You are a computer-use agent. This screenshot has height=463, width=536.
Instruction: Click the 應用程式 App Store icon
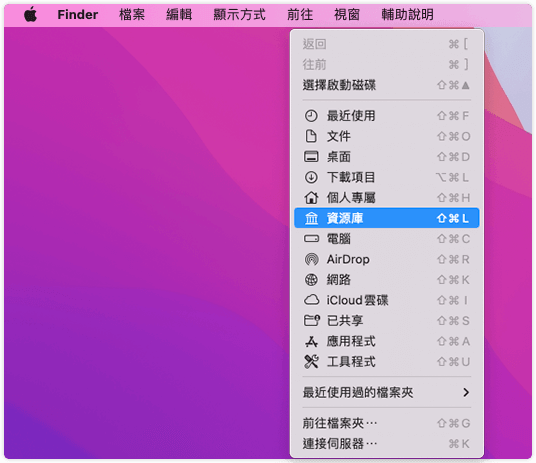pyautogui.click(x=311, y=341)
